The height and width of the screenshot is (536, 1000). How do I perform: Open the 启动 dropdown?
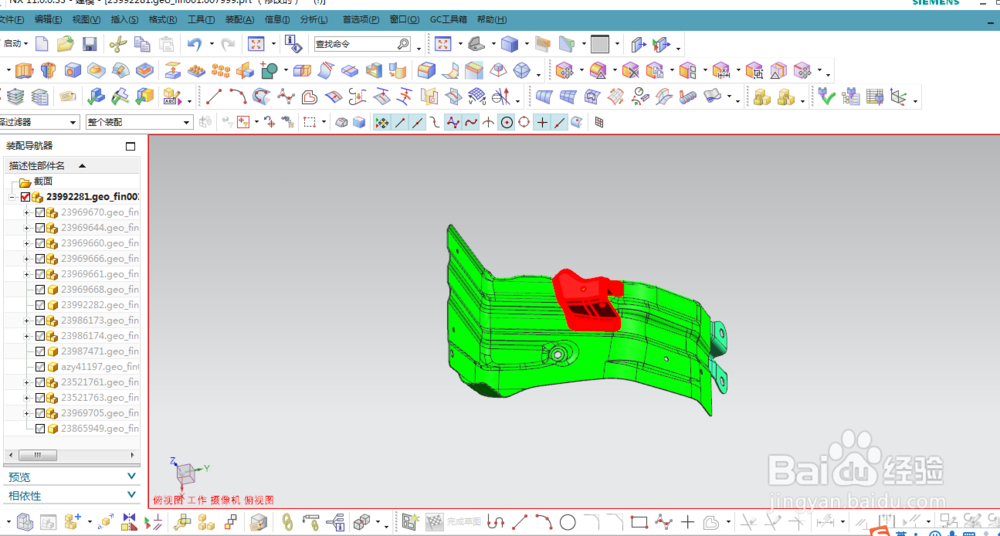pyautogui.click(x=15, y=44)
